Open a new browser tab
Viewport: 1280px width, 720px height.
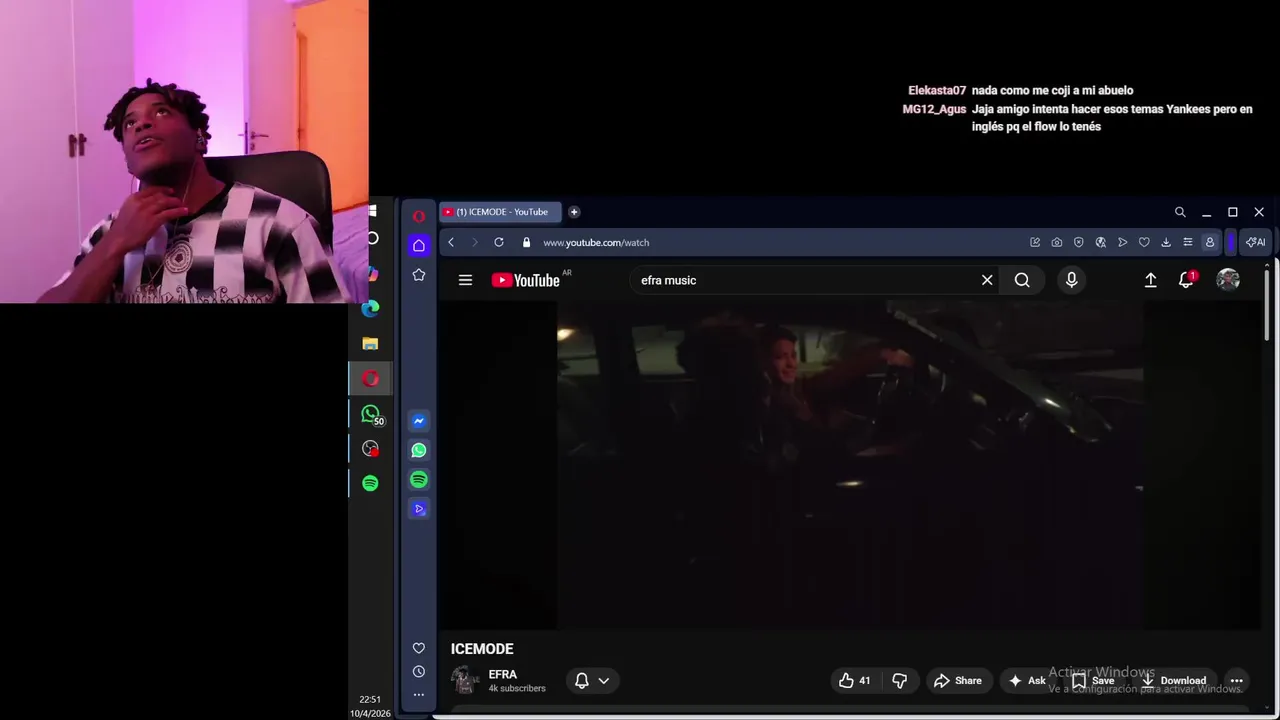coord(574,212)
